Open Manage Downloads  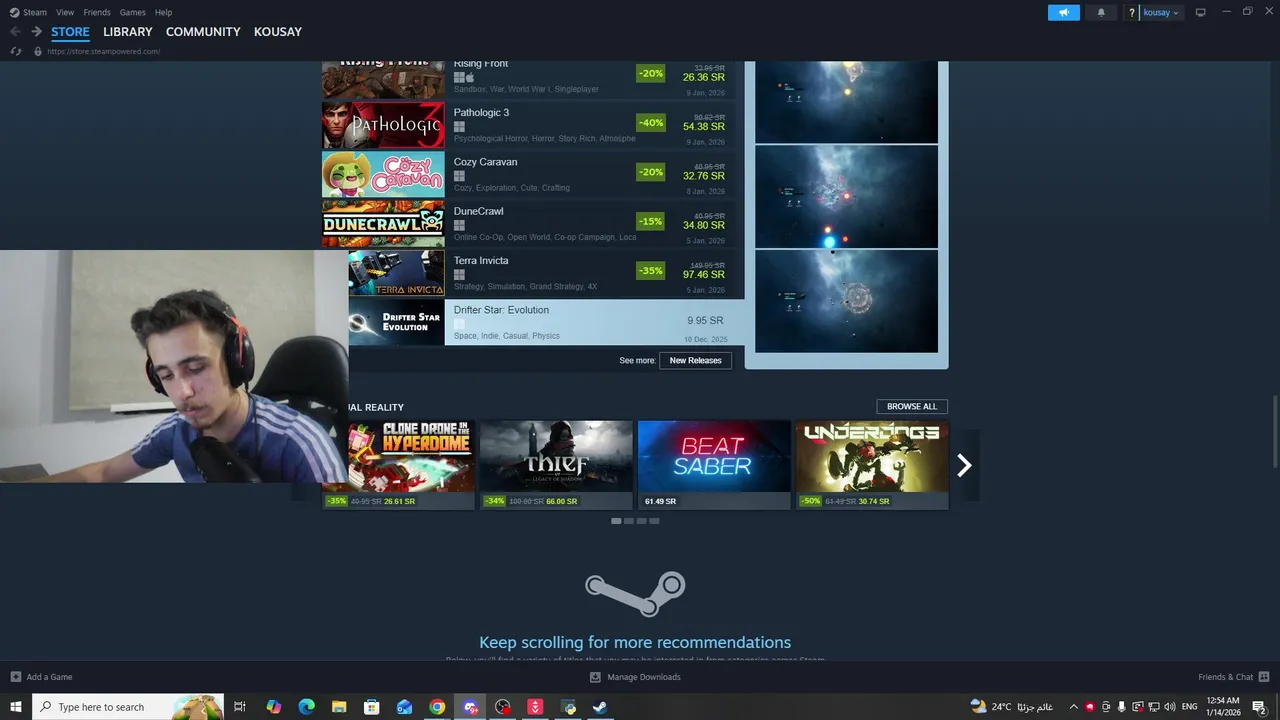635,677
